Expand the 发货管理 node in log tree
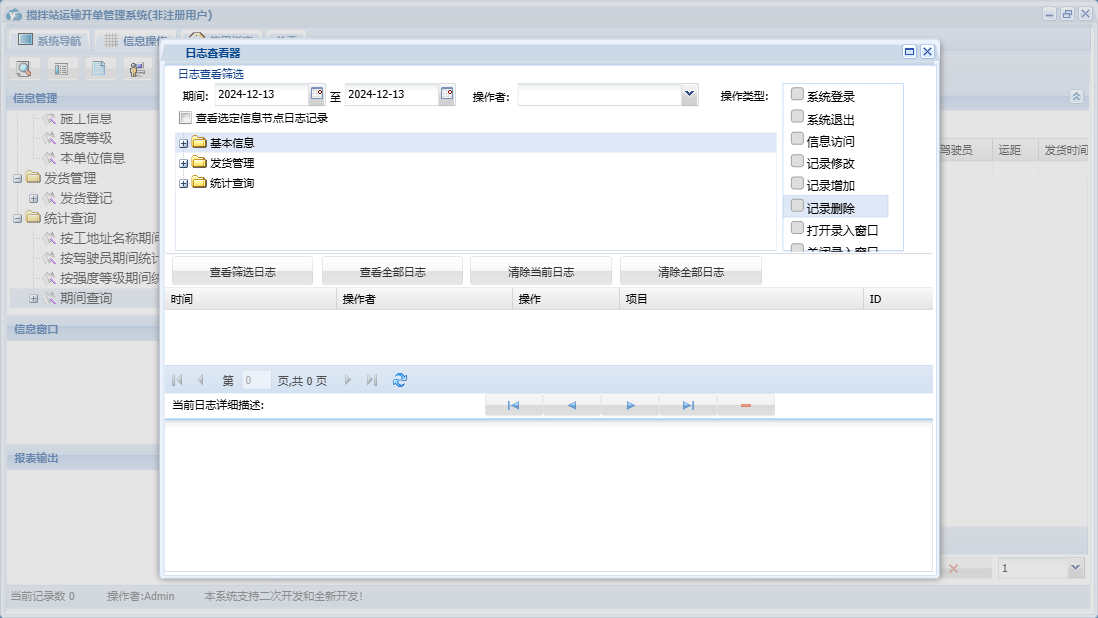The width and height of the screenshot is (1098, 618). [x=183, y=164]
